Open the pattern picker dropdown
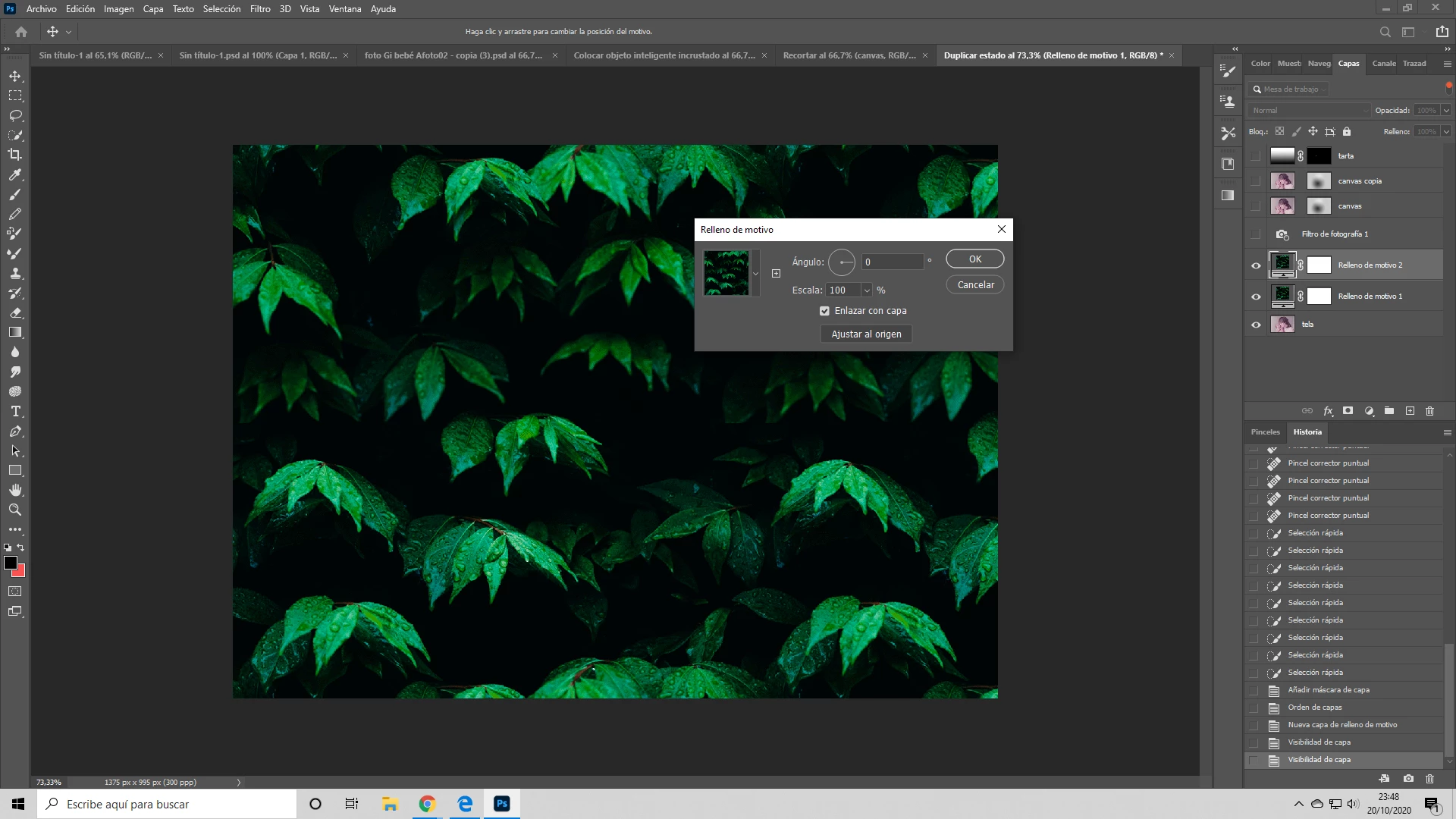The width and height of the screenshot is (1456, 819). pos(755,274)
